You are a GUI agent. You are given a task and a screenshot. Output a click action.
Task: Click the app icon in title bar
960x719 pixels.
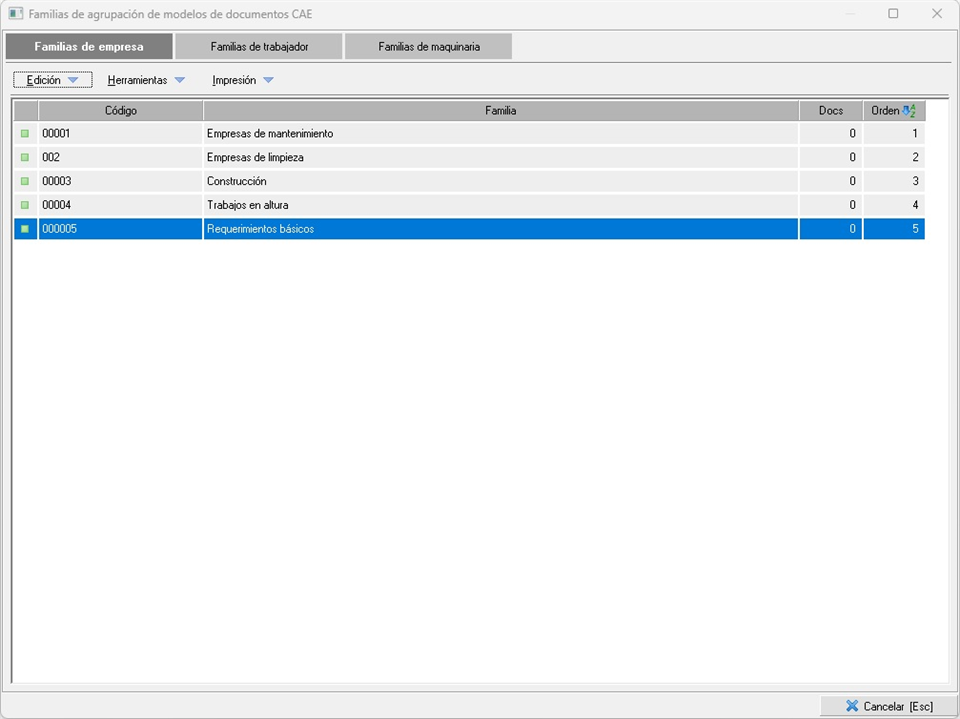(16, 14)
